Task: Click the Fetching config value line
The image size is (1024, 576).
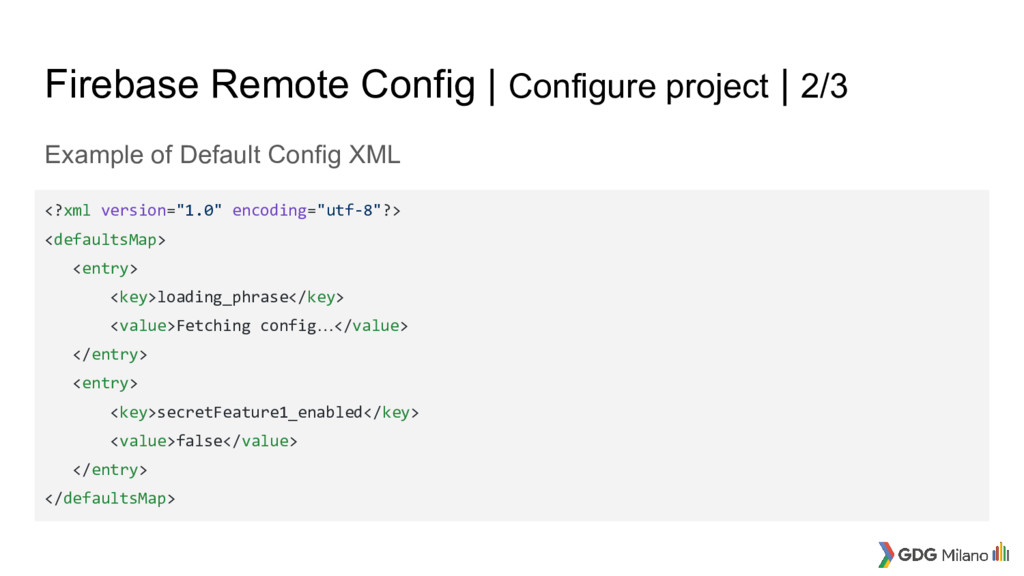Action: pyautogui.click(x=259, y=326)
